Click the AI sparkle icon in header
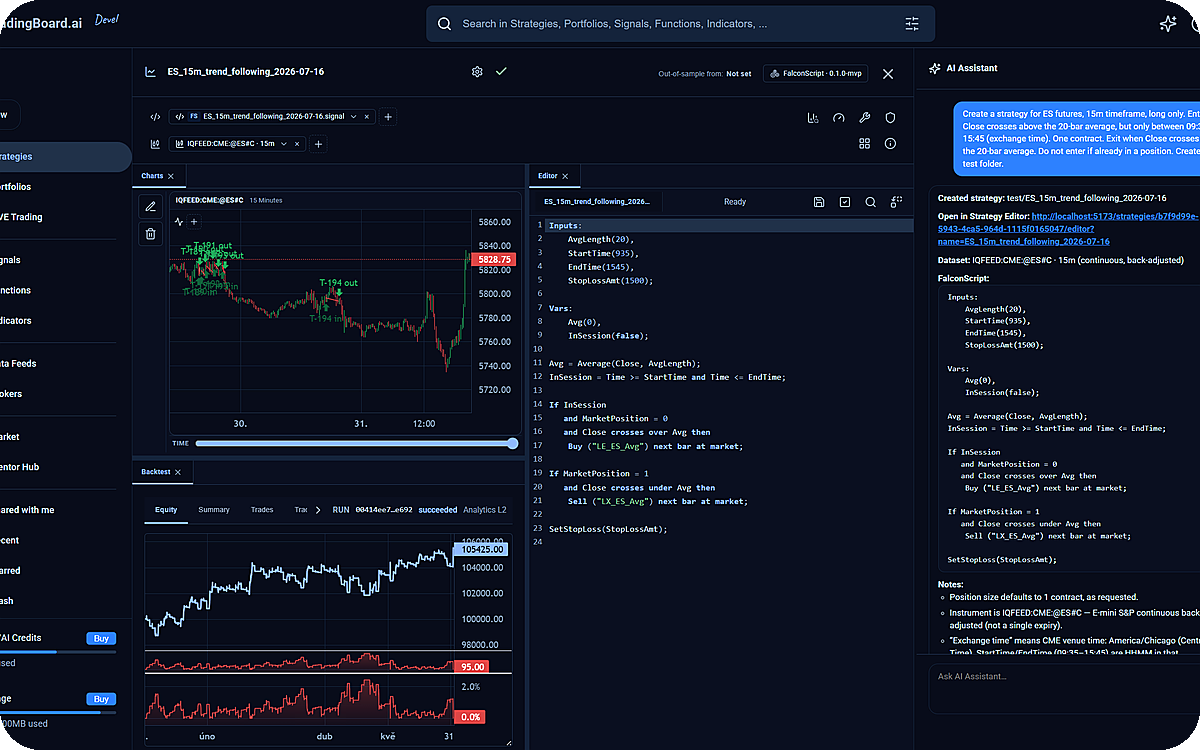 coord(1167,24)
